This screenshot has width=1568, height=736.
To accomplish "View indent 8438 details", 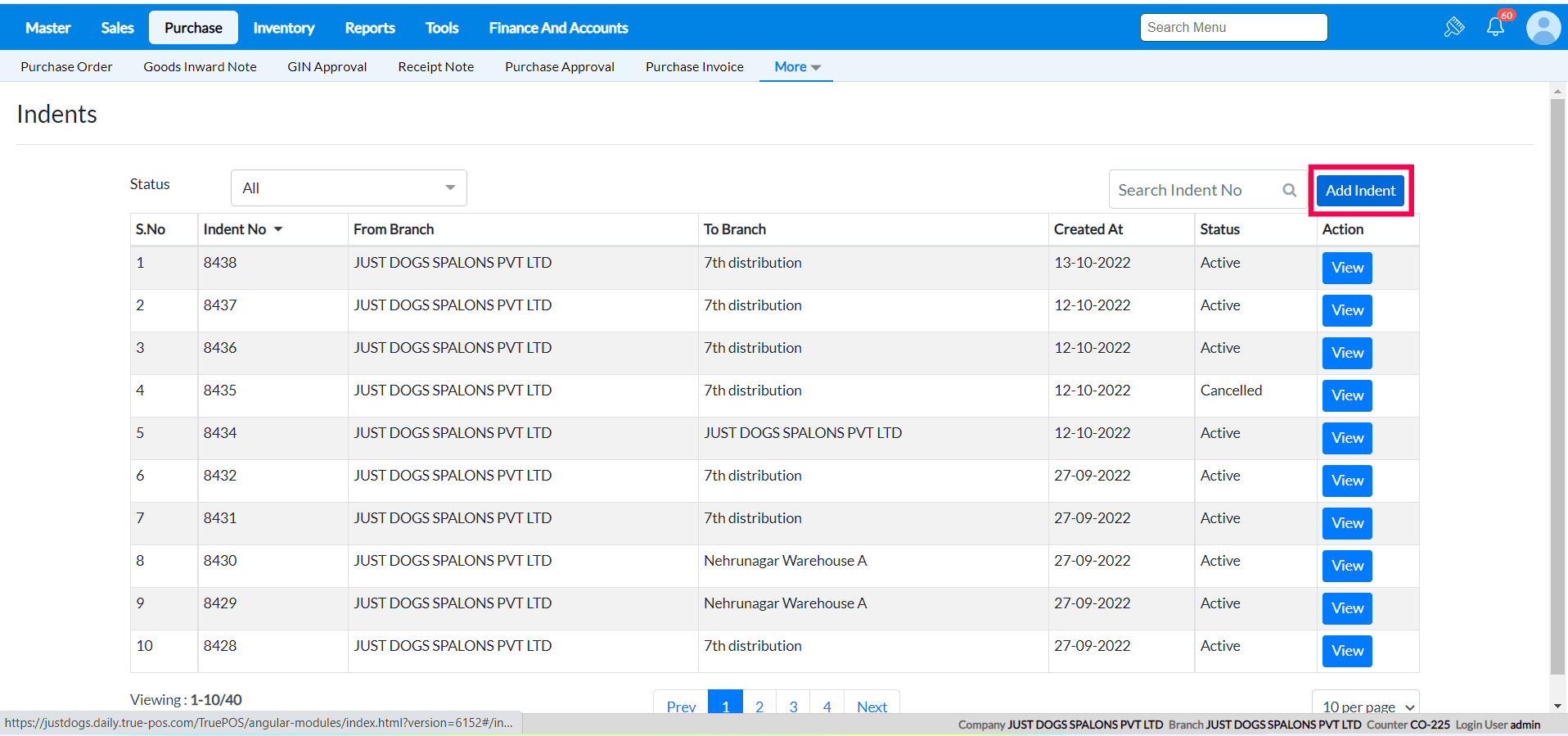I will [x=1346, y=268].
